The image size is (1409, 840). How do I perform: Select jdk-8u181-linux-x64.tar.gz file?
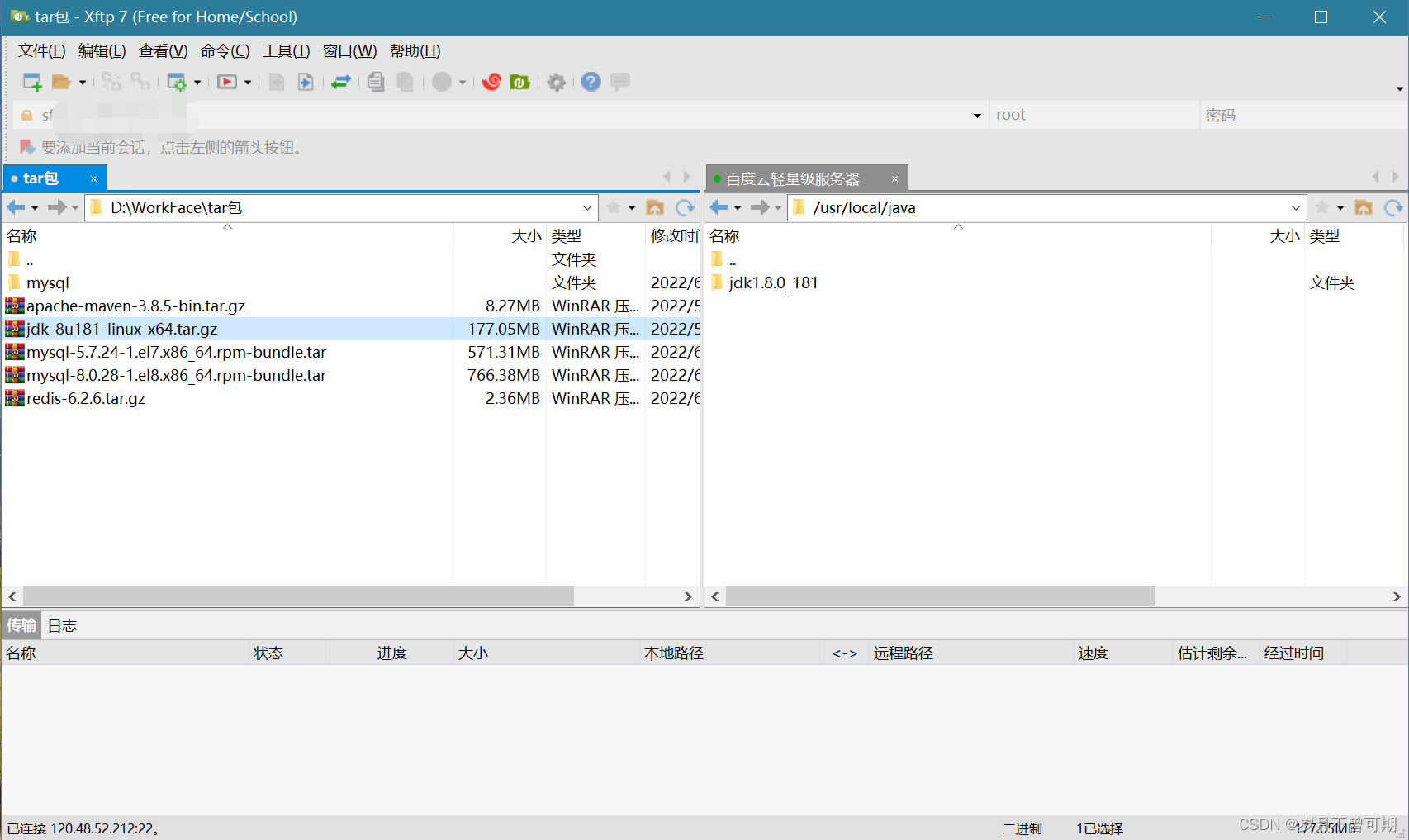coord(122,330)
